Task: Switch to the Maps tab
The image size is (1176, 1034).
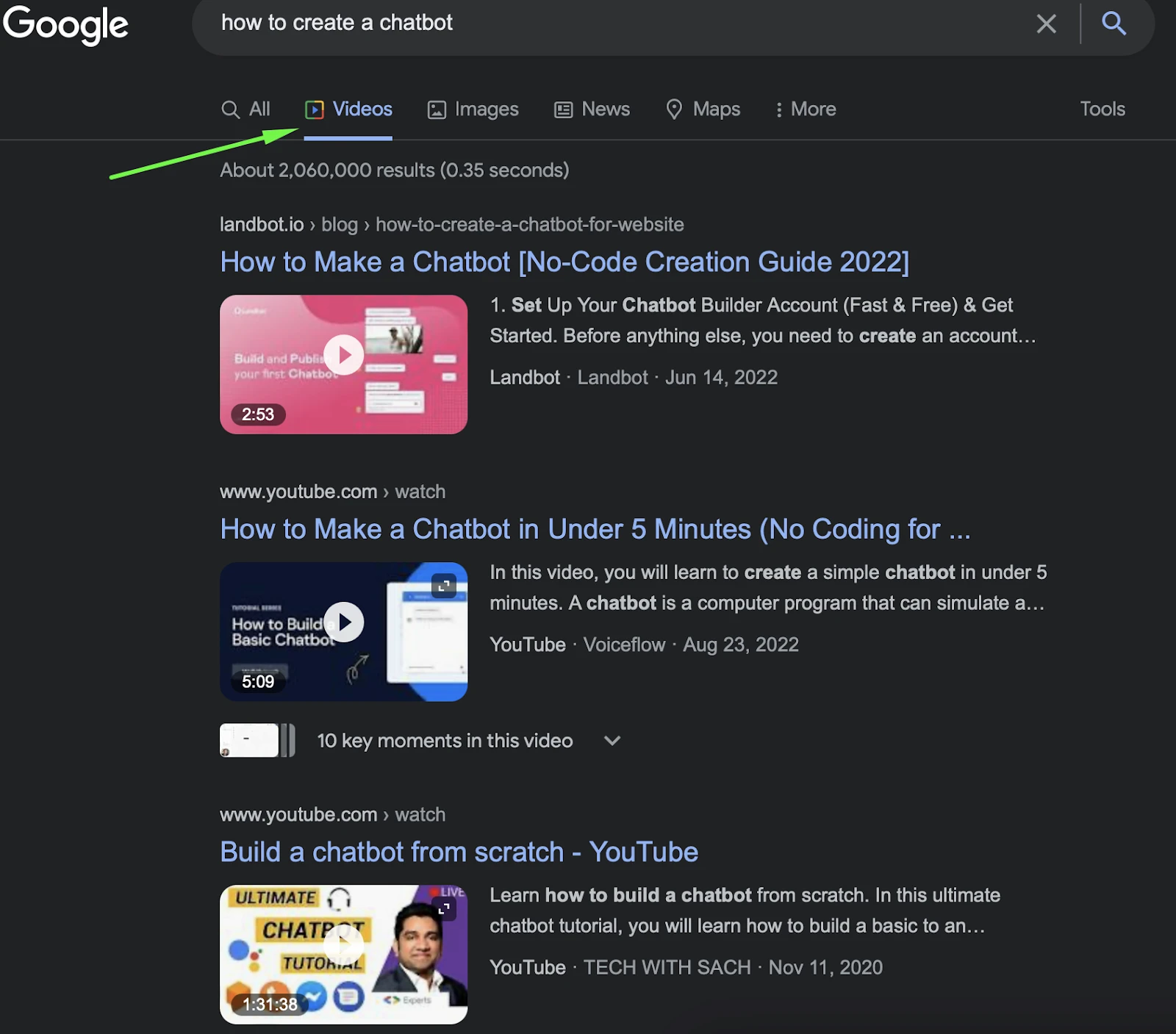Action: (x=703, y=109)
